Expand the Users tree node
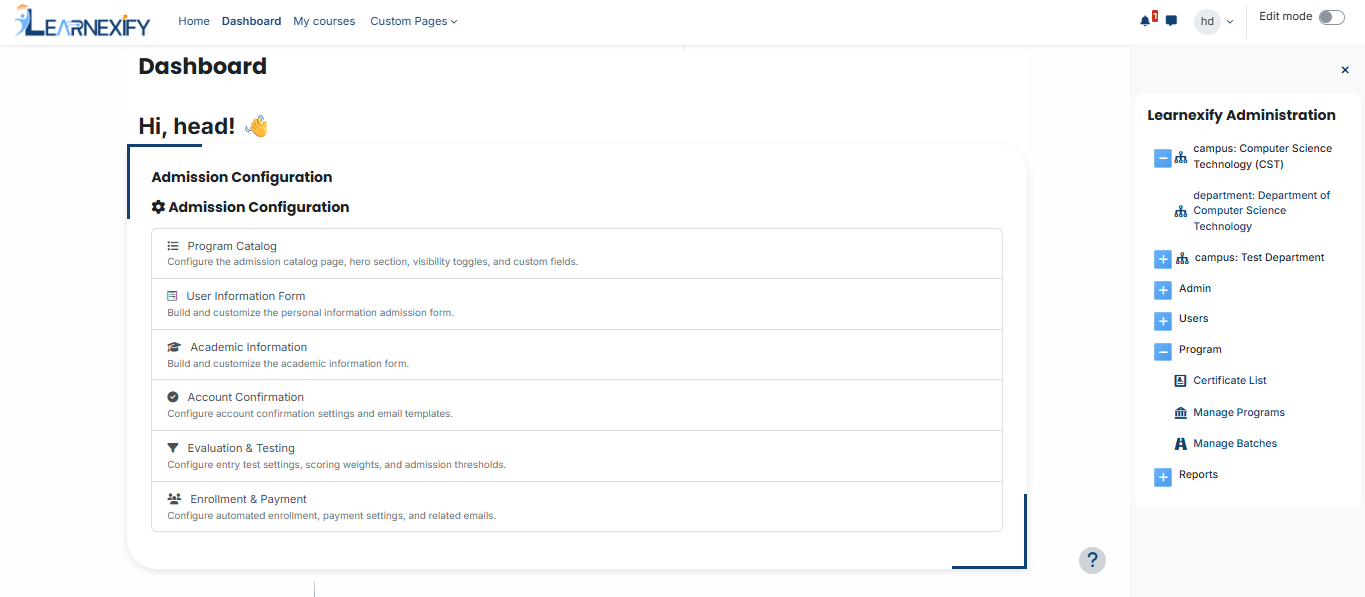Image resolution: width=1365 pixels, height=597 pixels. [1163, 321]
